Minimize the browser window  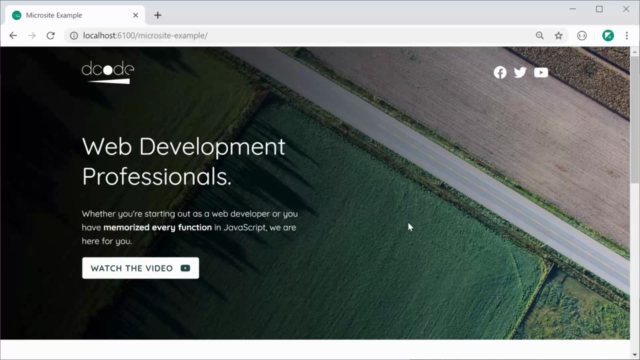click(573, 9)
